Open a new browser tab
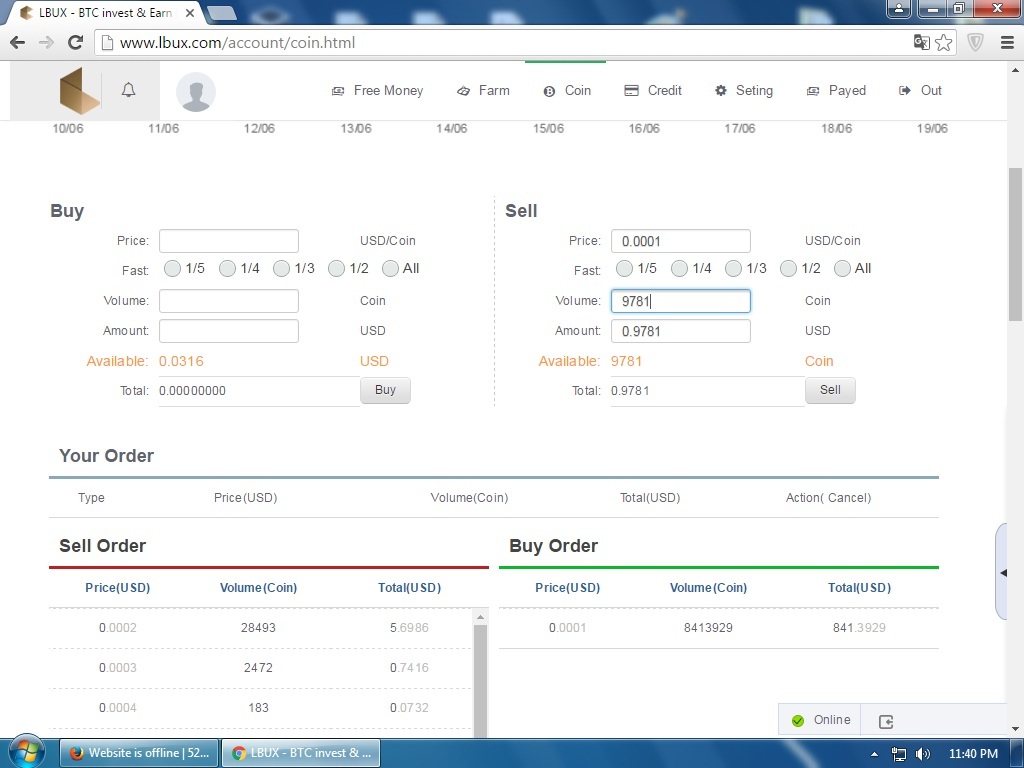Image resolution: width=1024 pixels, height=768 pixels. 221,12
